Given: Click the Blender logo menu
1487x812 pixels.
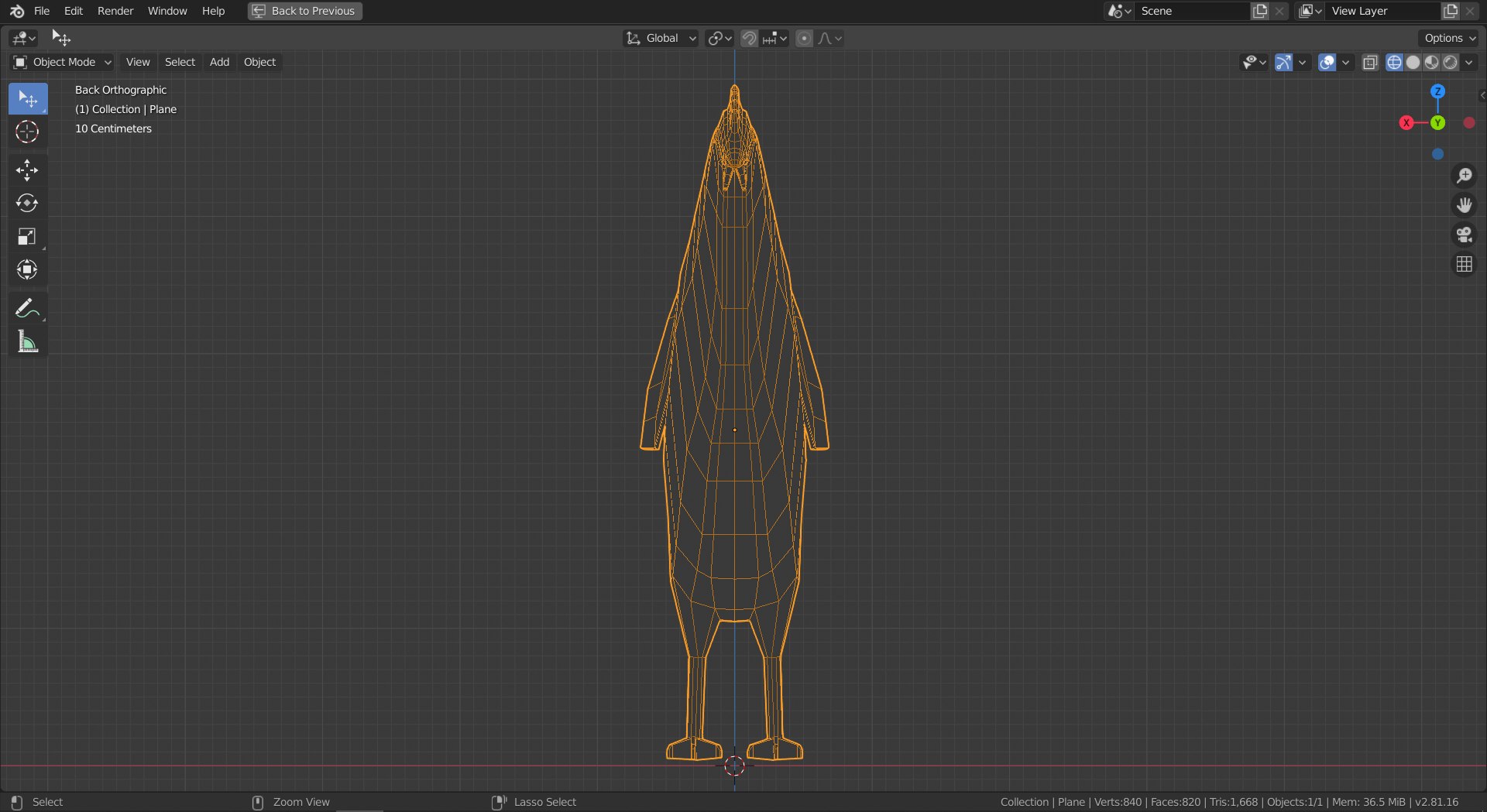Looking at the screenshot, I should (x=17, y=11).
